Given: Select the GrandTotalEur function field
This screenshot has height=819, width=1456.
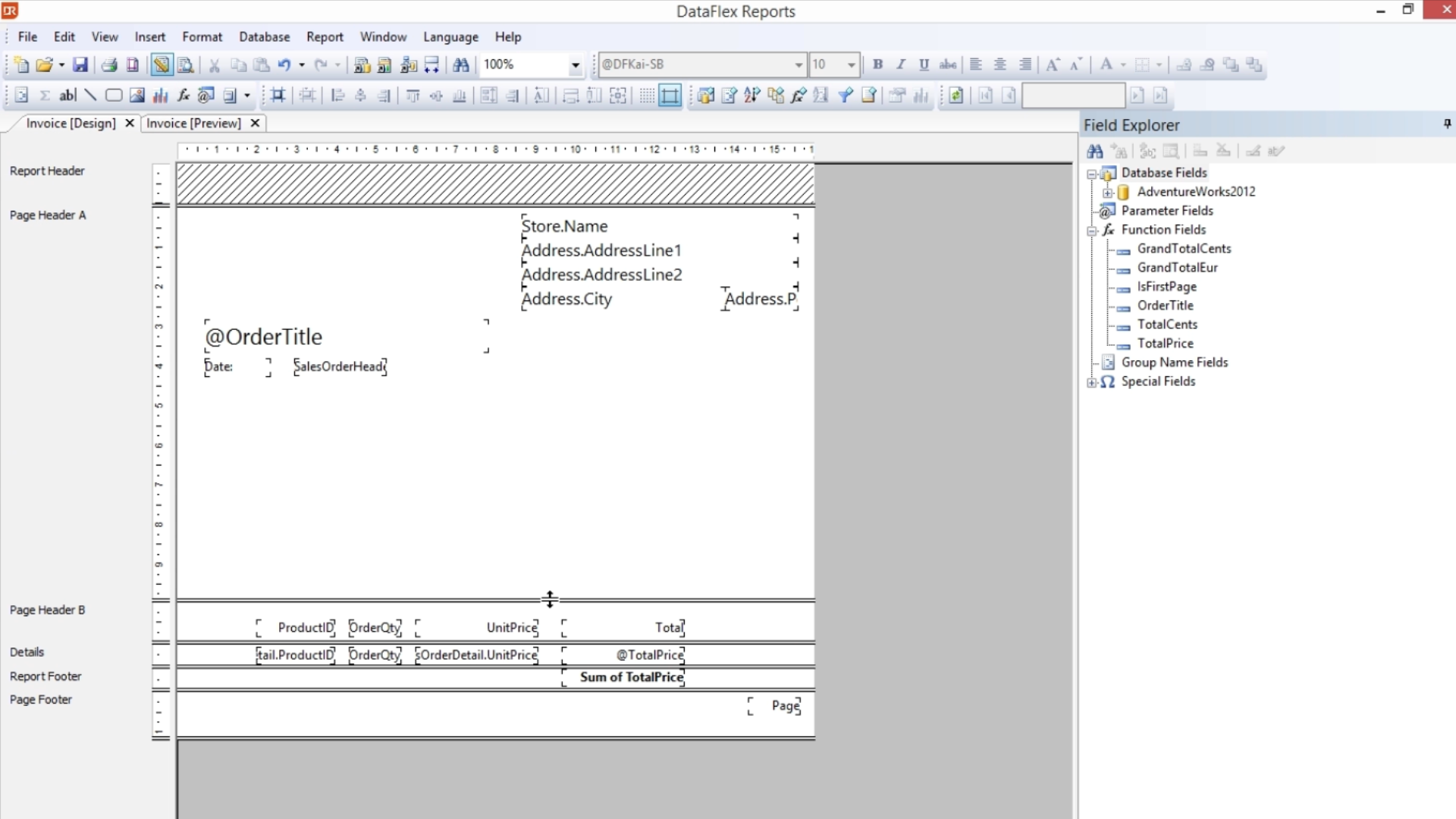Looking at the screenshot, I should tap(1177, 268).
